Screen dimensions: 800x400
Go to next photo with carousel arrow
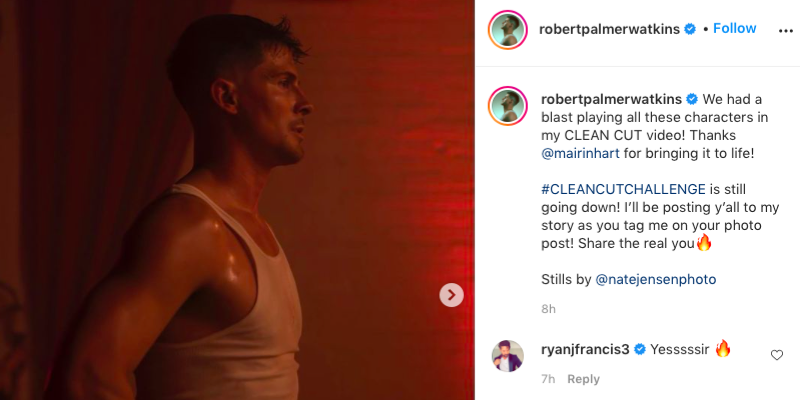[x=451, y=295]
